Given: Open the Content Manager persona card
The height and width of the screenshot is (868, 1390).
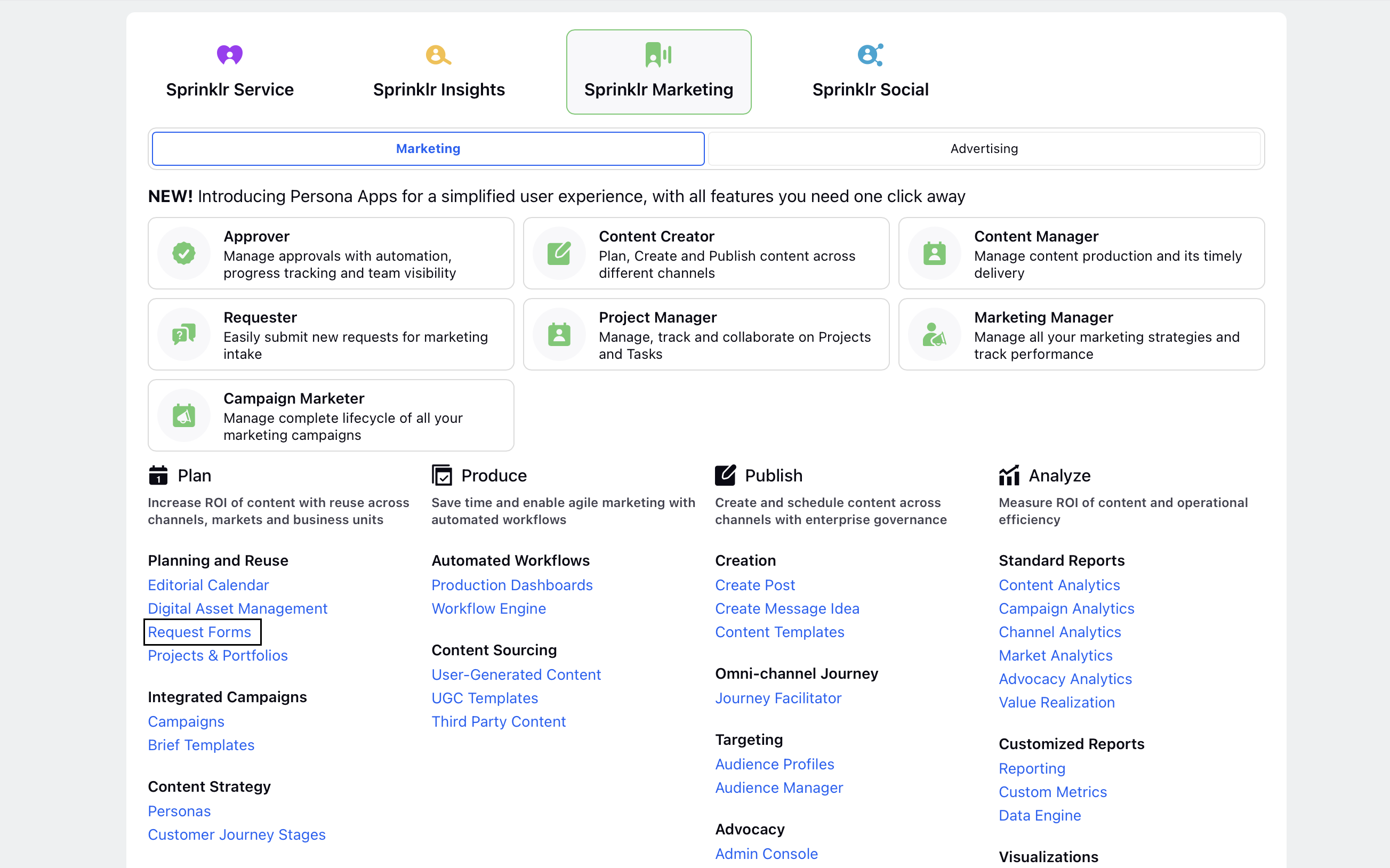Looking at the screenshot, I should pyautogui.click(x=1081, y=253).
